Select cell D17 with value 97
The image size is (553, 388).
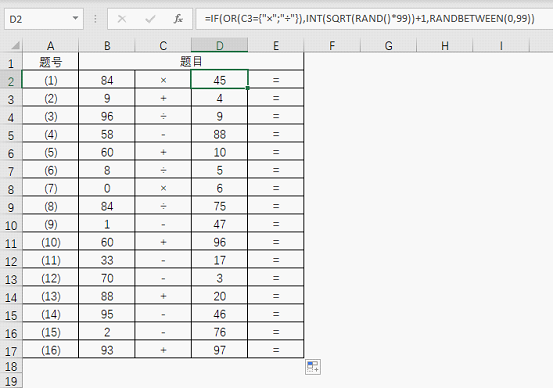[219, 350]
